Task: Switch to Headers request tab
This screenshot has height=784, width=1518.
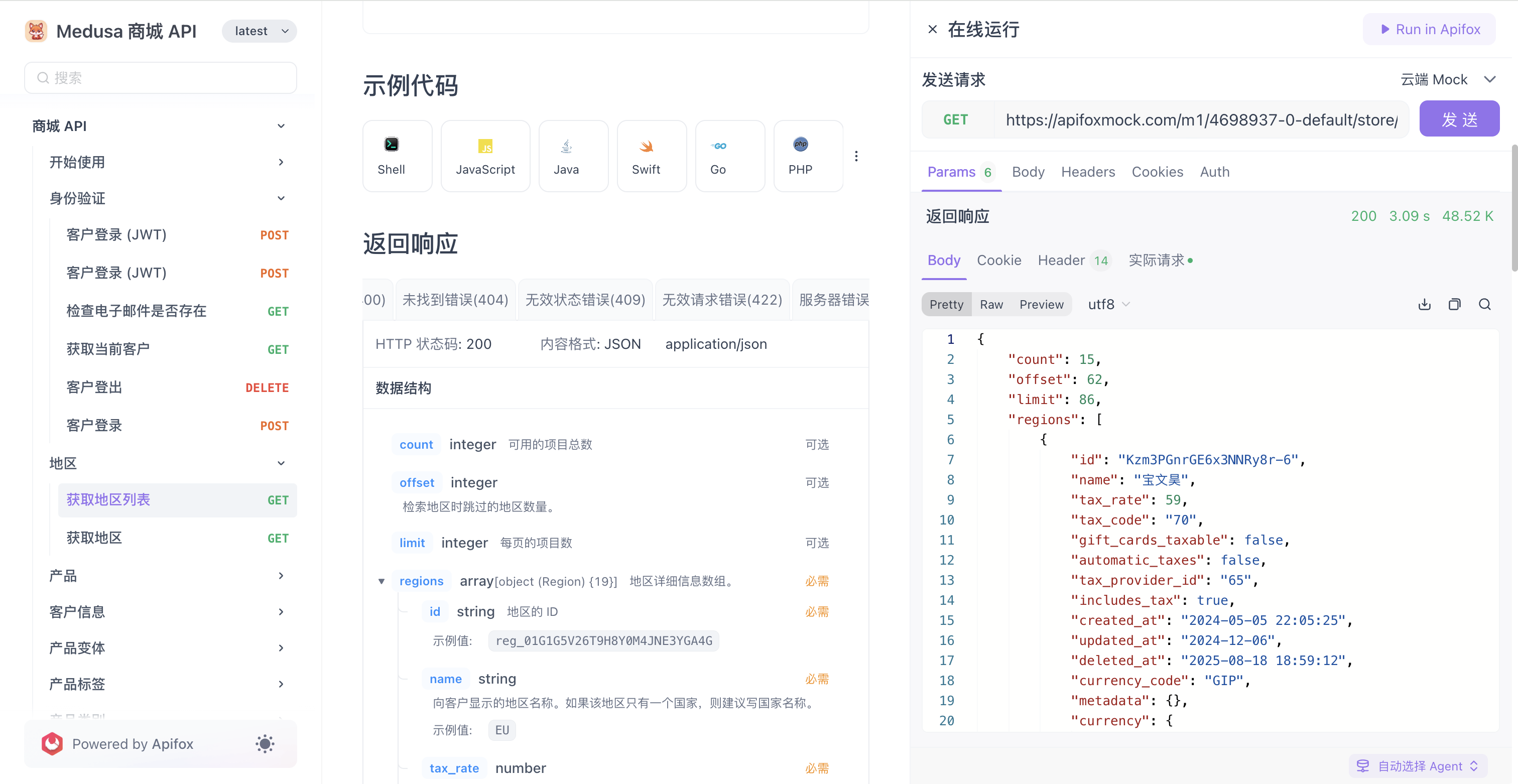Action: point(1088,172)
